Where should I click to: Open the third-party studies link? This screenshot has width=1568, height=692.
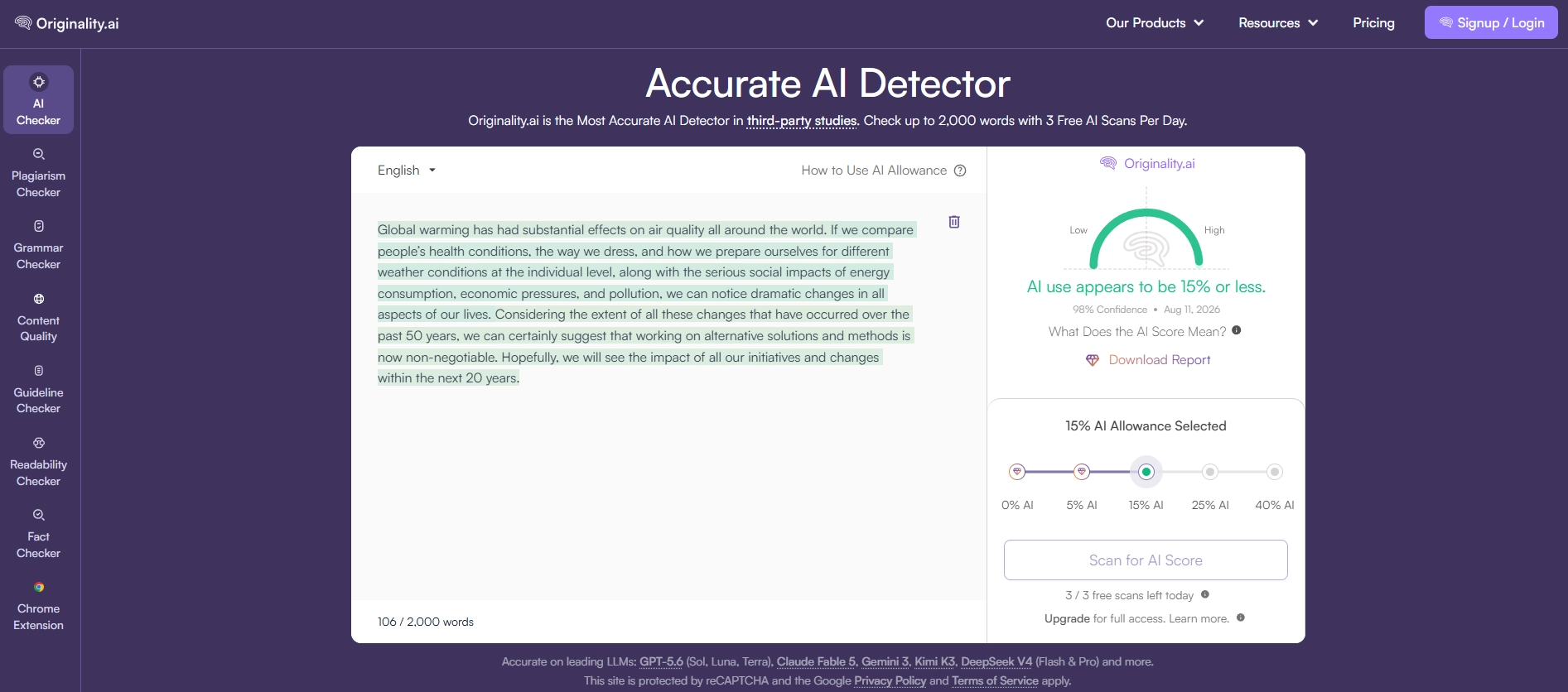802,121
